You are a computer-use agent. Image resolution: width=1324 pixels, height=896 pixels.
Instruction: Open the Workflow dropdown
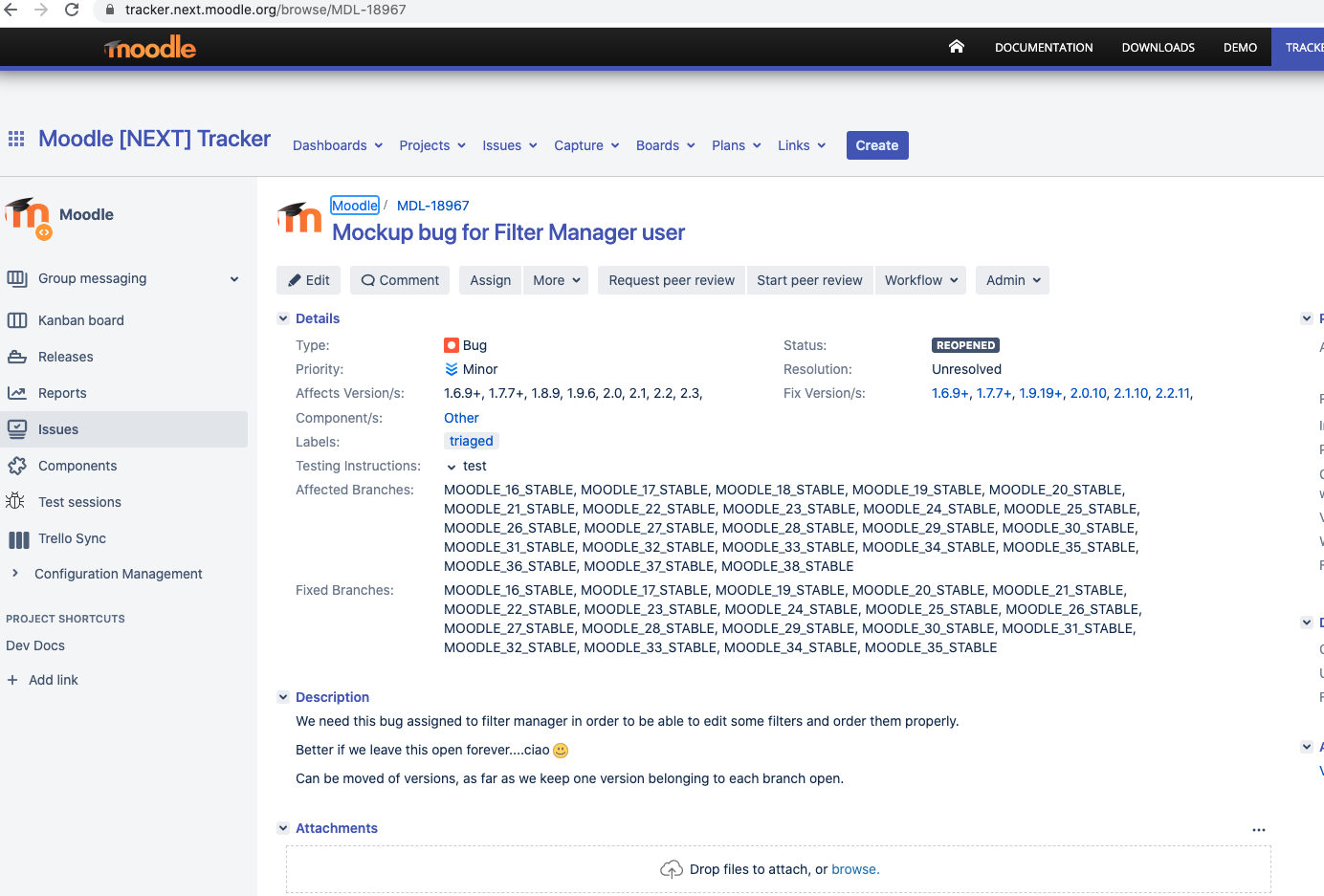(x=920, y=280)
